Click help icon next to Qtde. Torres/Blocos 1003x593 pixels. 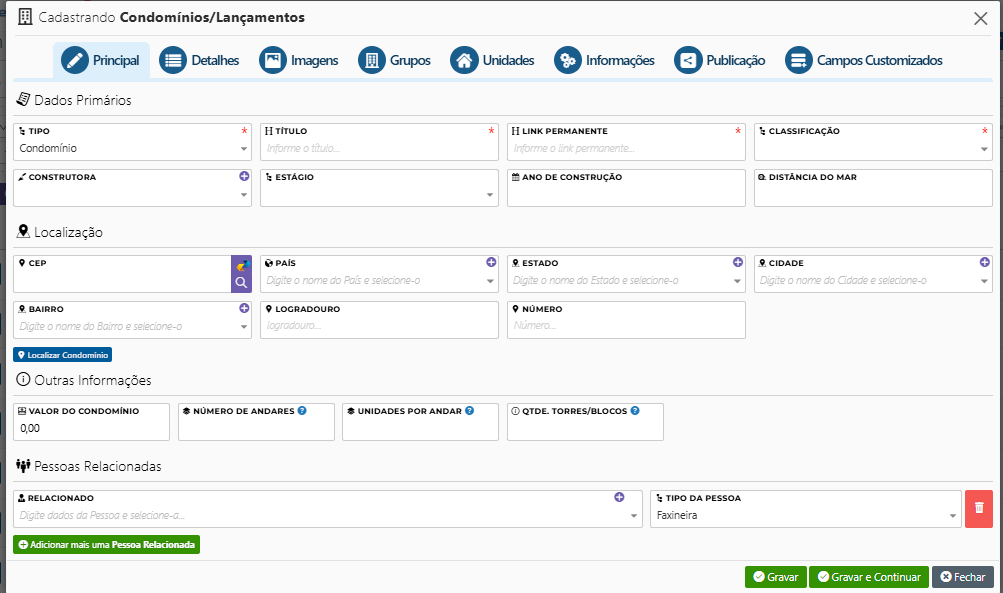(635, 410)
